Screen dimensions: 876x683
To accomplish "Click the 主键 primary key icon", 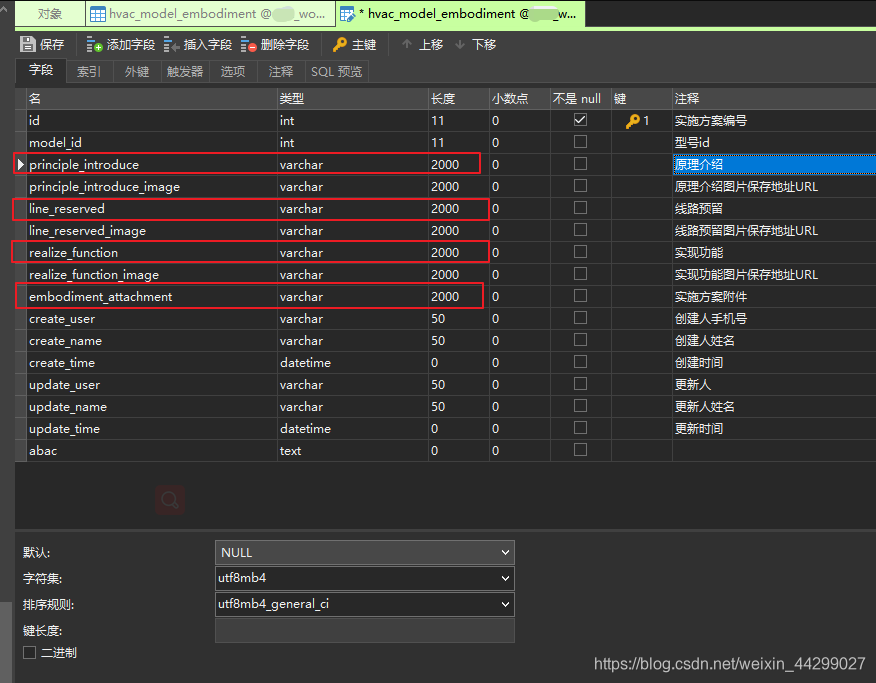I will [x=342, y=44].
